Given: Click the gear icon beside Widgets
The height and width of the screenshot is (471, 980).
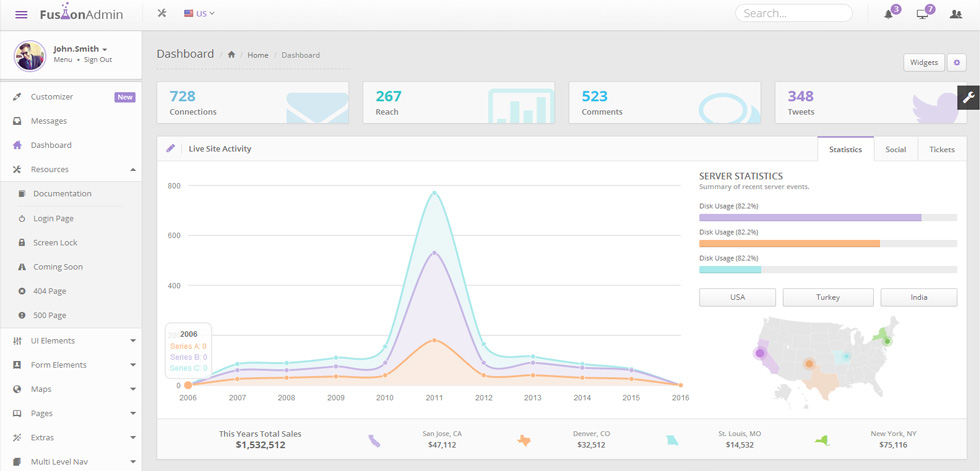Looking at the screenshot, I should [956, 62].
